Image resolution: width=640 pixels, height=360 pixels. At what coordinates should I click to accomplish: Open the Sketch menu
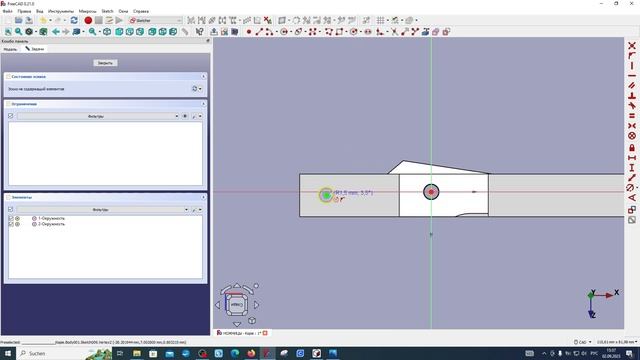click(x=107, y=11)
